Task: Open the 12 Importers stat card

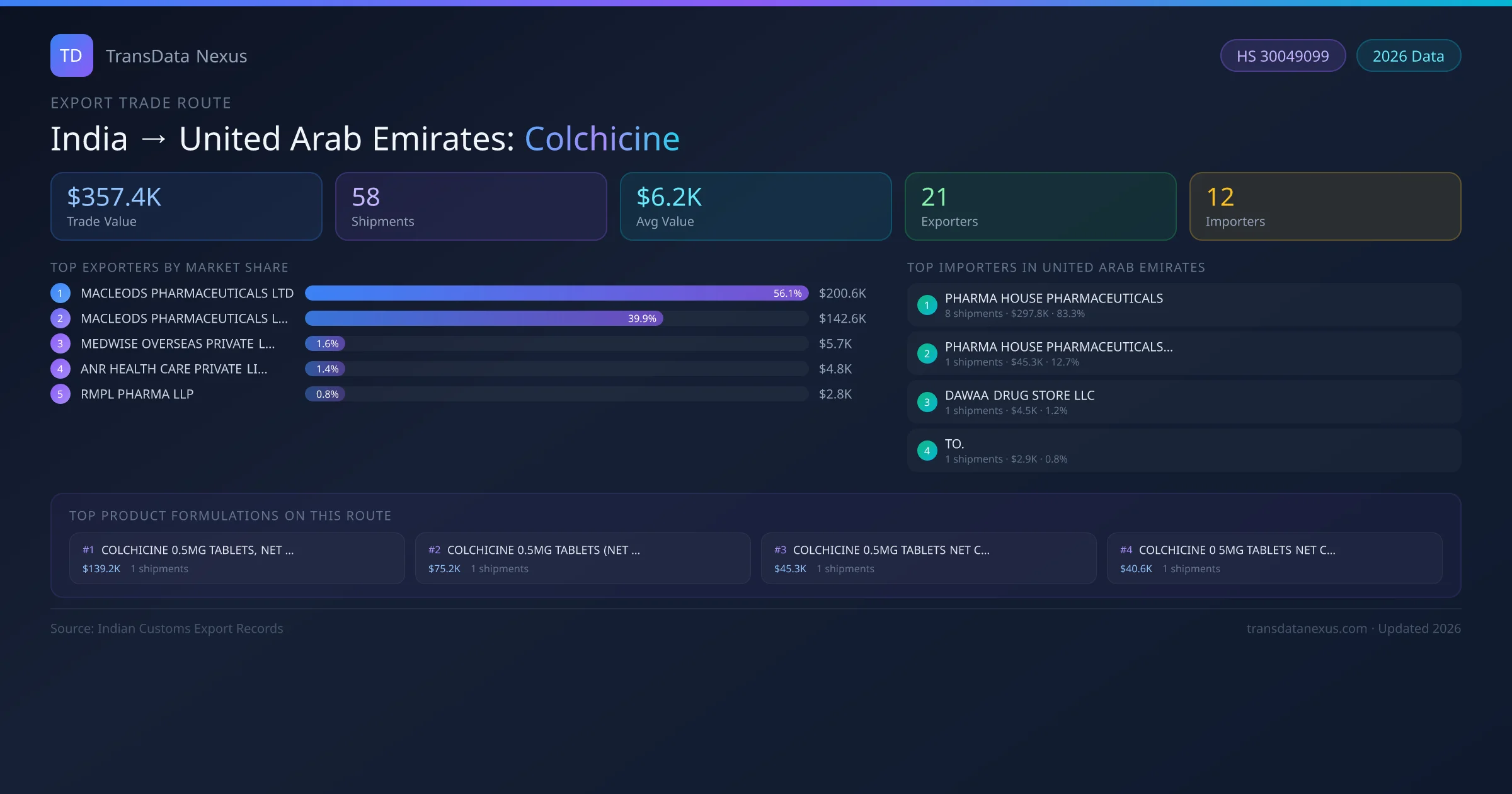Action: 1325,207
